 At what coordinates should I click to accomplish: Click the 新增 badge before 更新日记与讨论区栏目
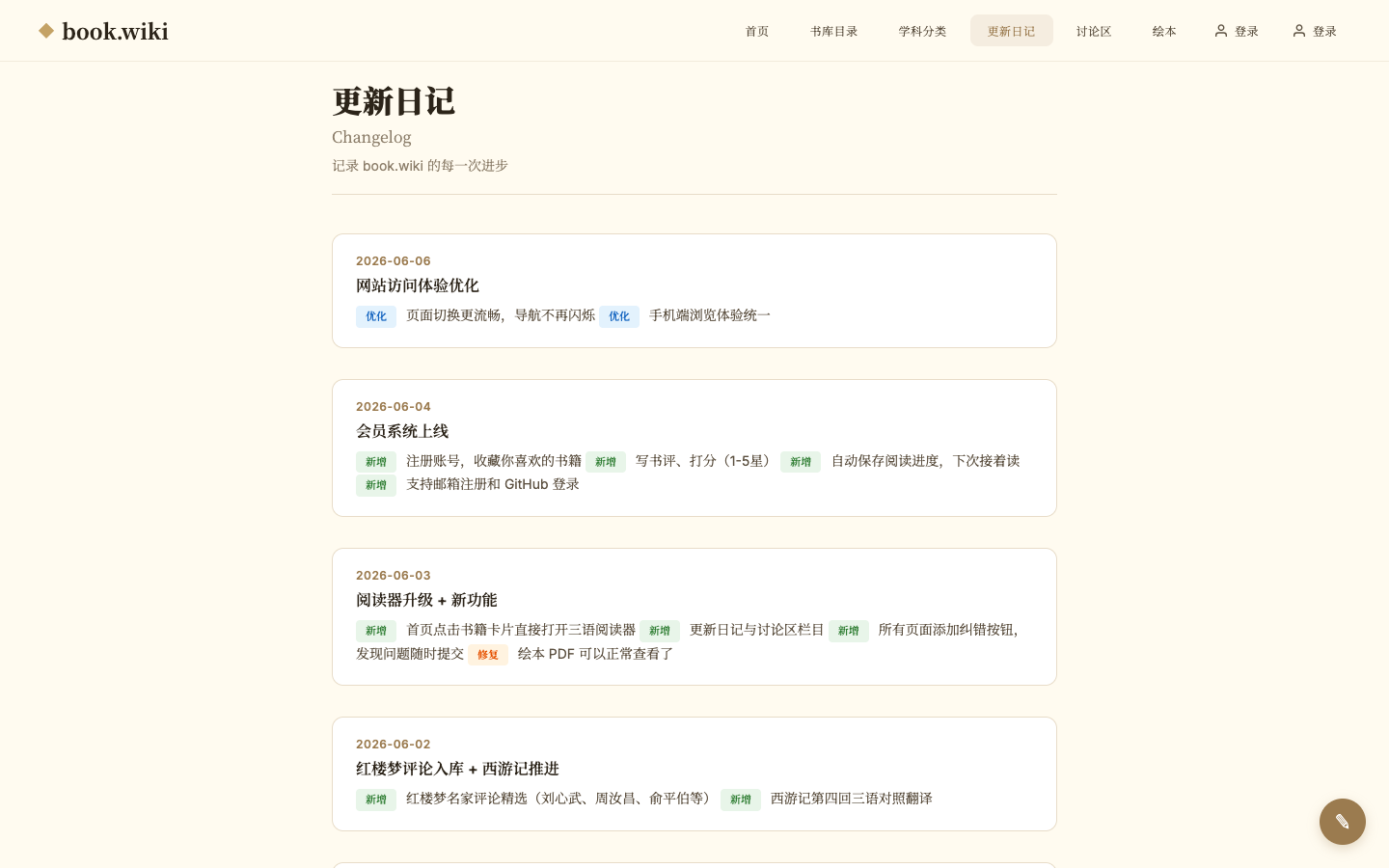click(660, 631)
